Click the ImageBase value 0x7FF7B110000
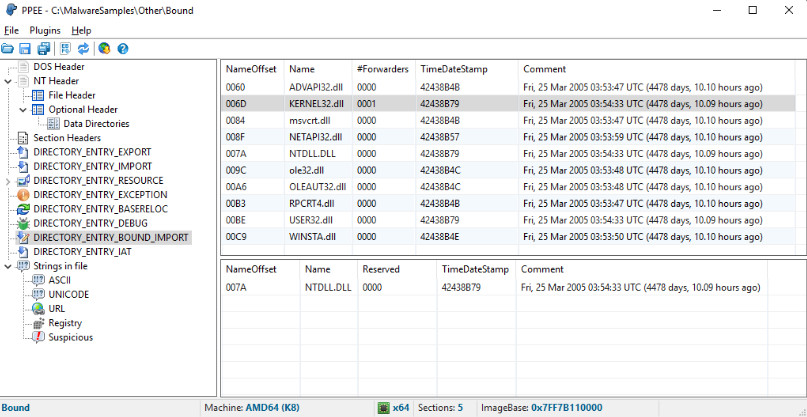This screenshot has width=807, height=417. coord(567,408)
